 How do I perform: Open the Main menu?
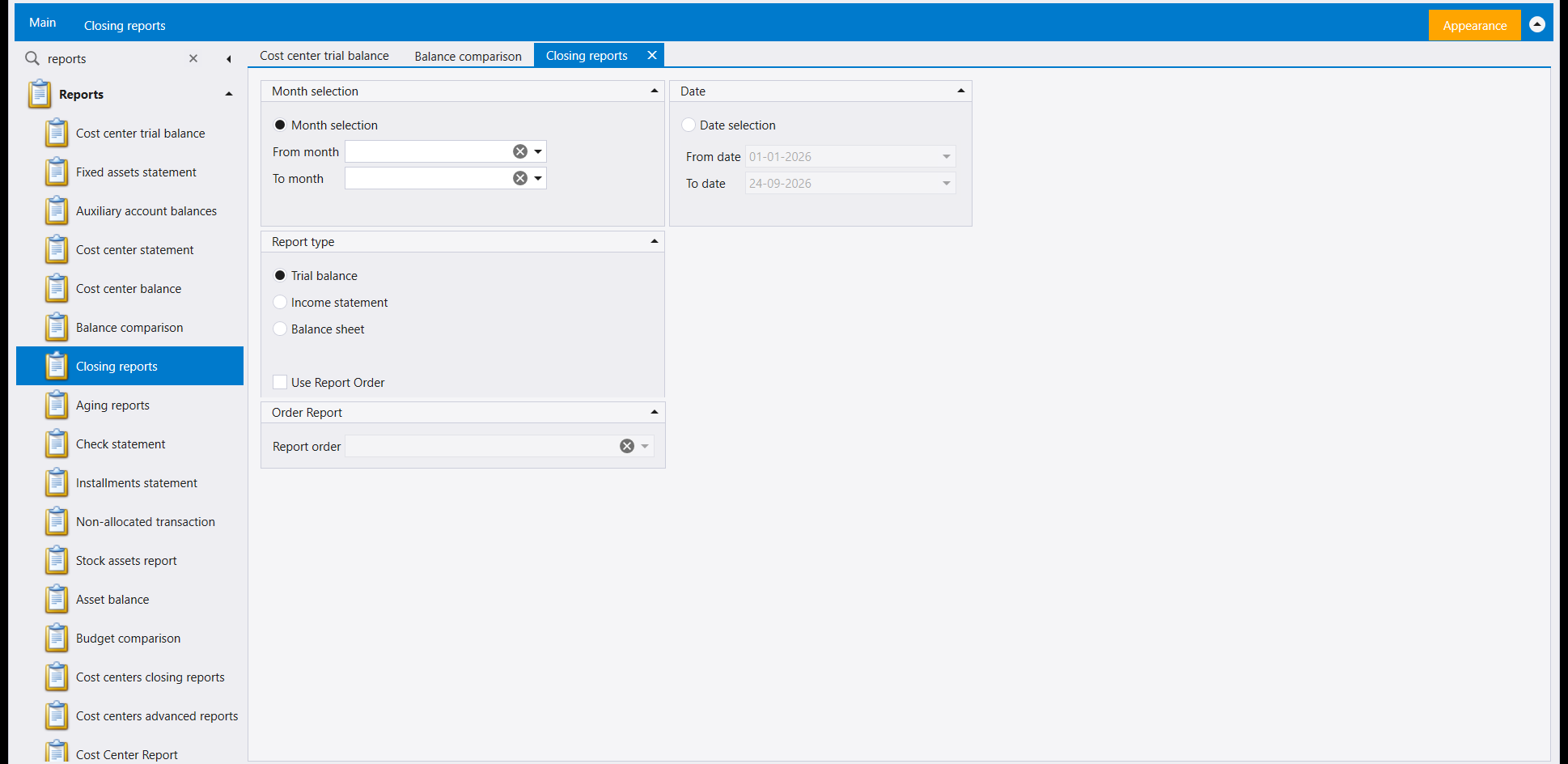(x=43, y=23)
